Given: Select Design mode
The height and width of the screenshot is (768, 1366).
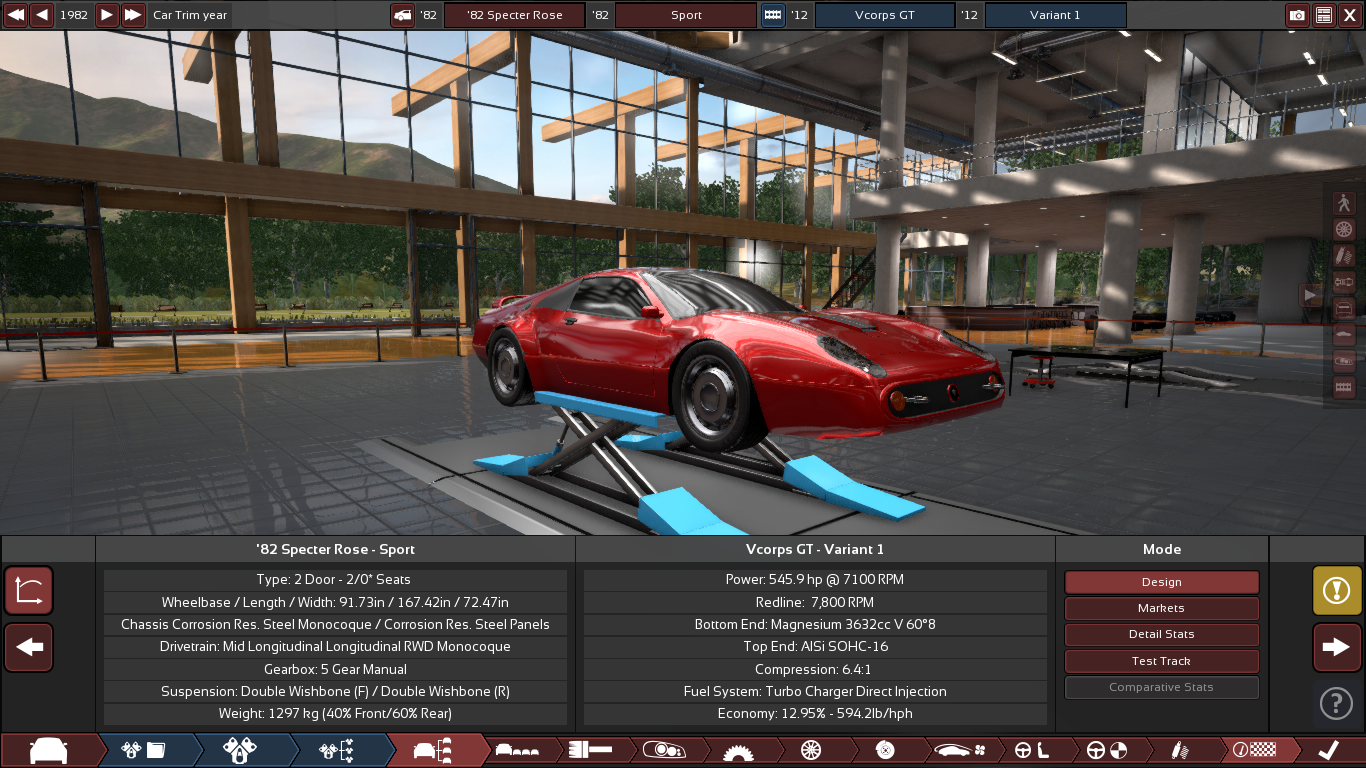Looking at the screenshot, I should click(x=1161, y=582).
